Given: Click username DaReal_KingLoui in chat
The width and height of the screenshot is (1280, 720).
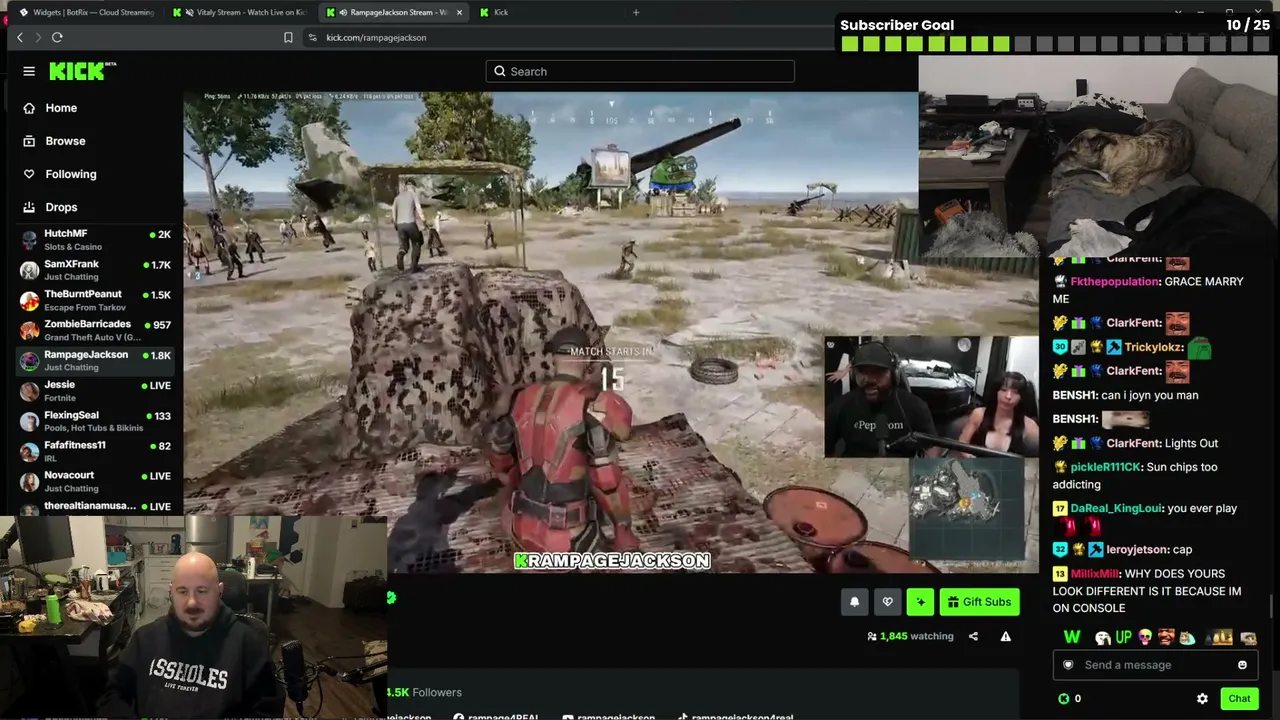Looking at the screenshot, I should [1116, 508].
